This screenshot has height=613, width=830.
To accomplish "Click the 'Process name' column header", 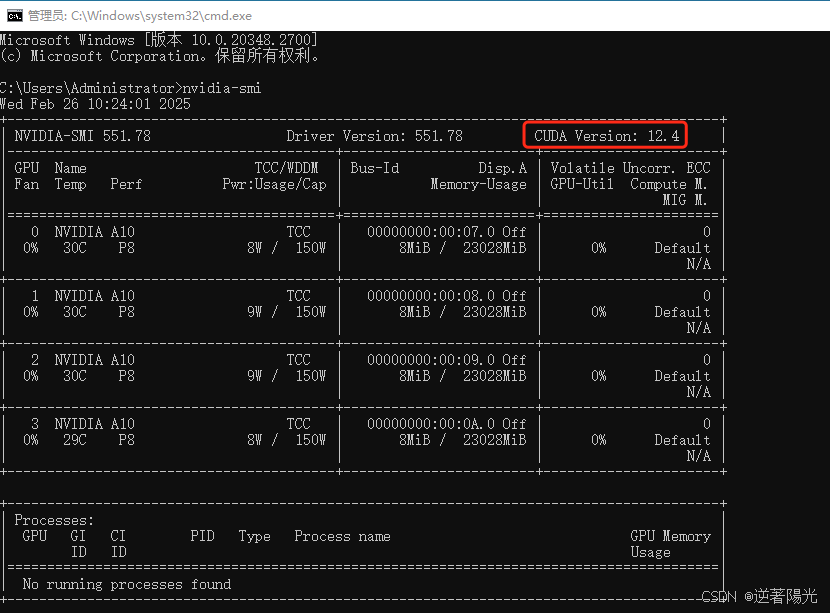I will tap(342, 536).
